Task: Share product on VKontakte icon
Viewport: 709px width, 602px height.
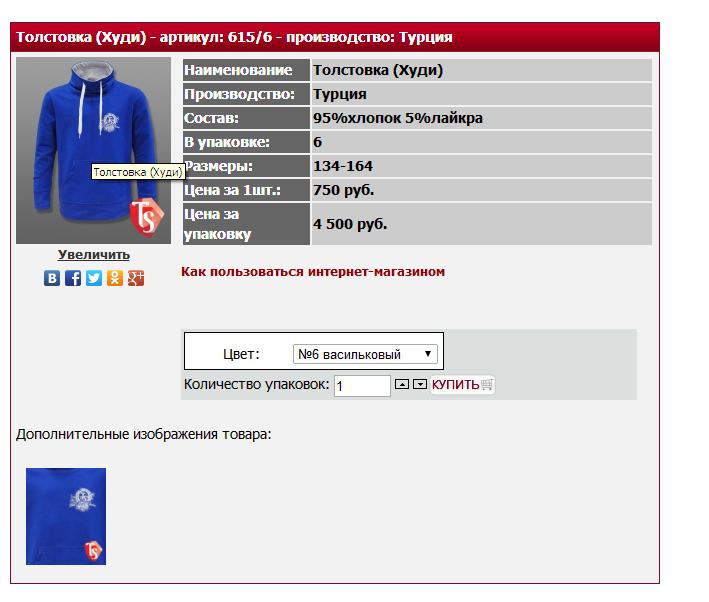Action: [x=52, y=278]
